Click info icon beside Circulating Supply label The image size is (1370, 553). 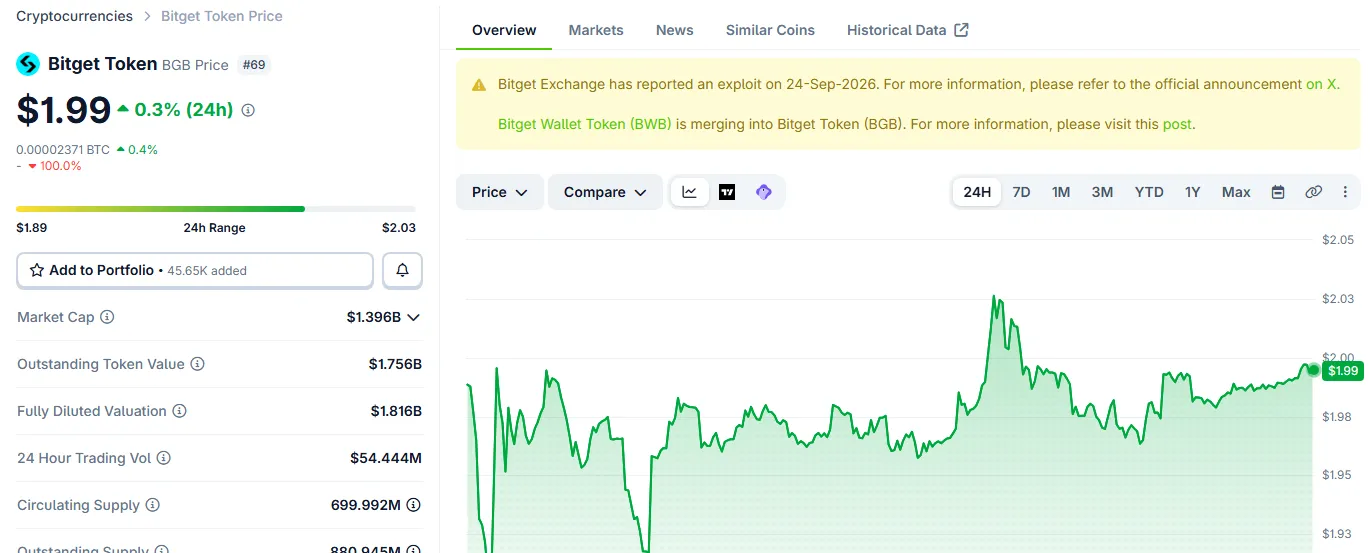153,505
